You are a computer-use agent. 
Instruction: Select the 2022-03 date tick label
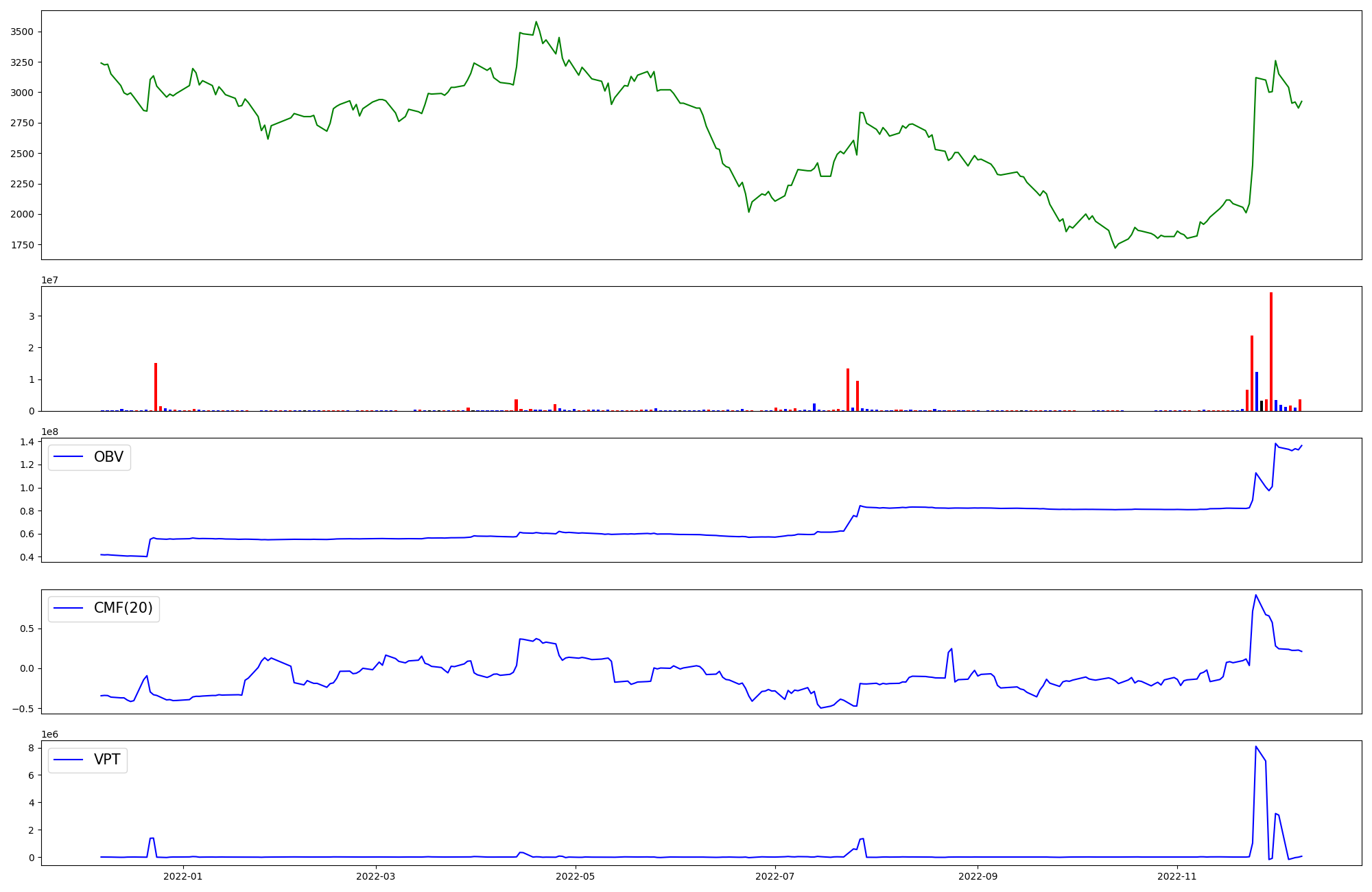(376, 876)
